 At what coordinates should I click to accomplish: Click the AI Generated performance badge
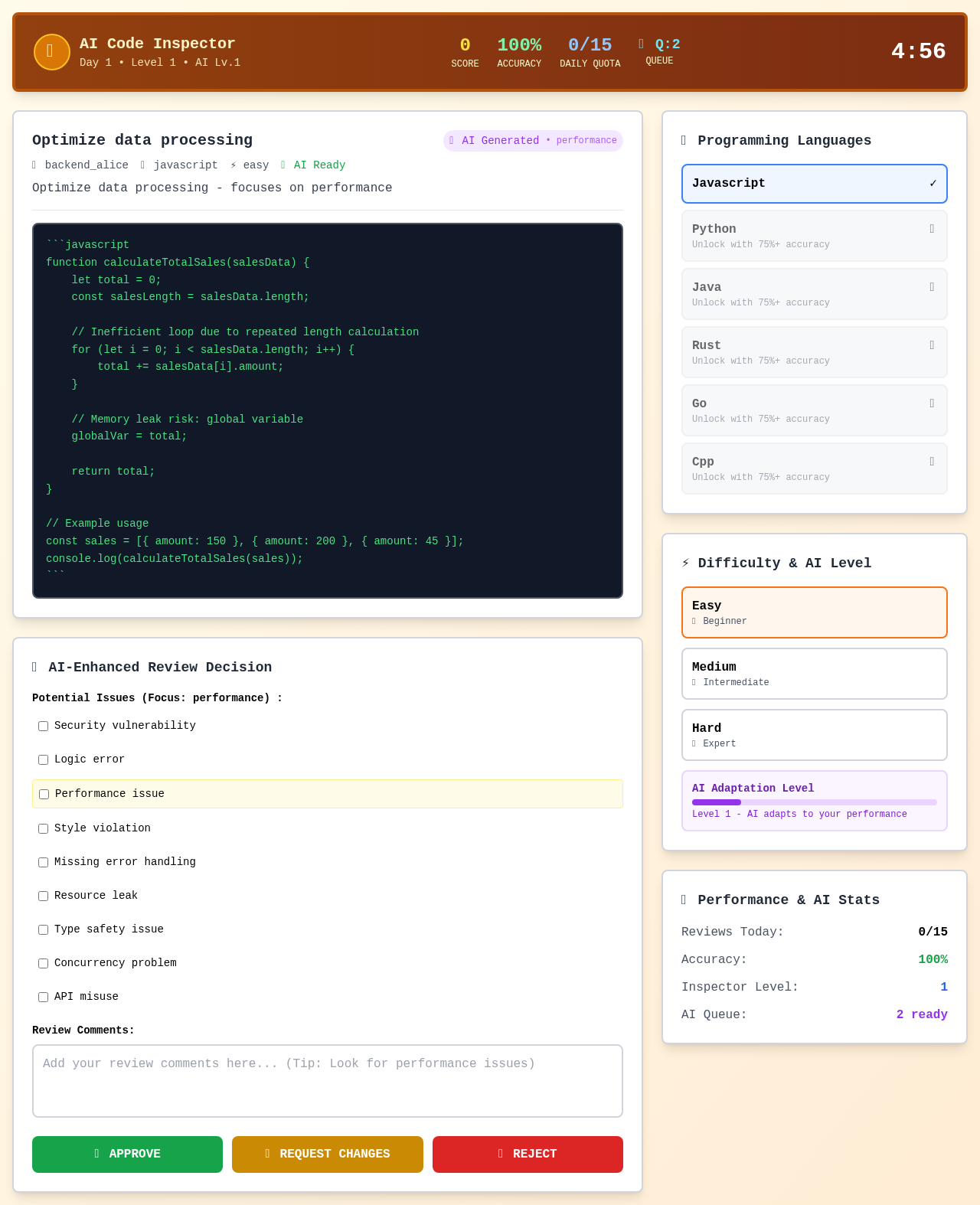click(533, 141)
